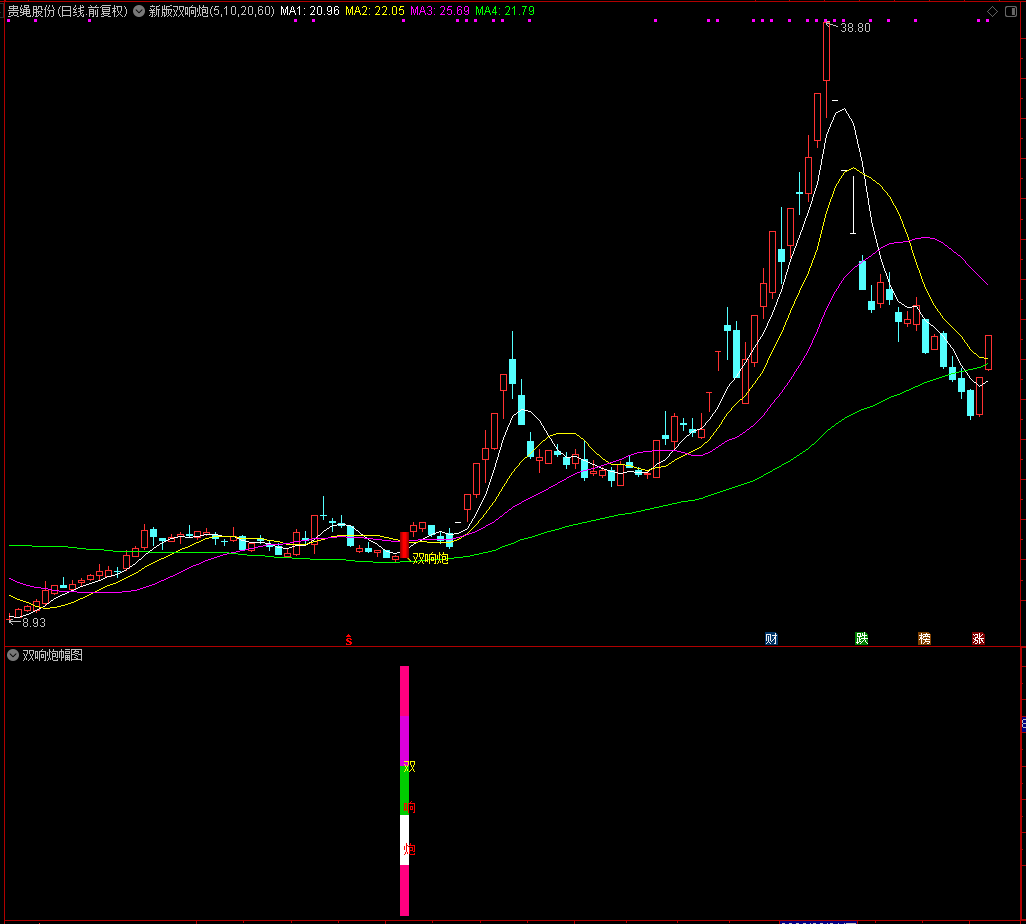Select the MA1: 20.96 legend value

point(309,11)
